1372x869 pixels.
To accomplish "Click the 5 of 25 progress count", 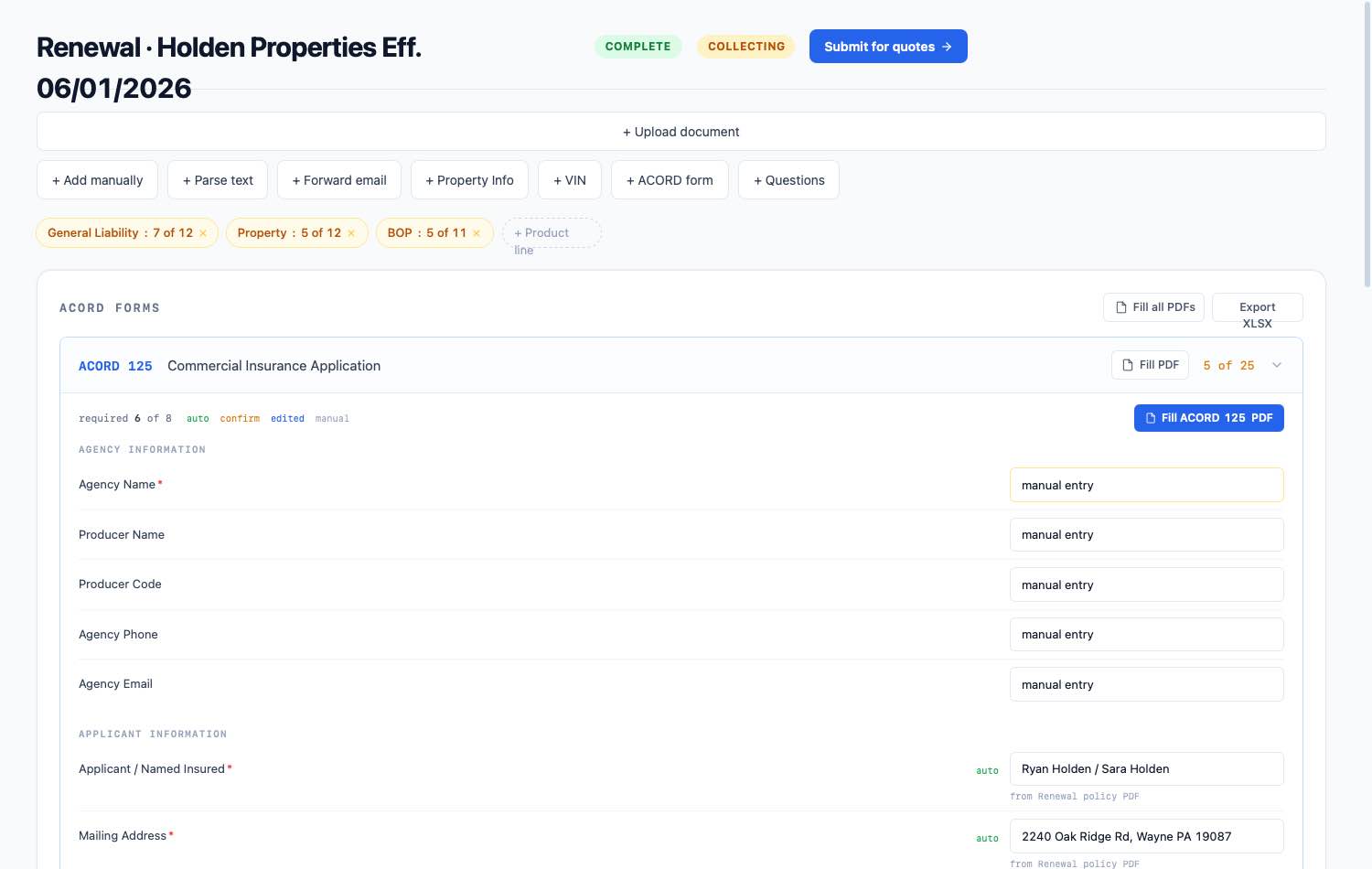I will click(x=1228, y=365).
